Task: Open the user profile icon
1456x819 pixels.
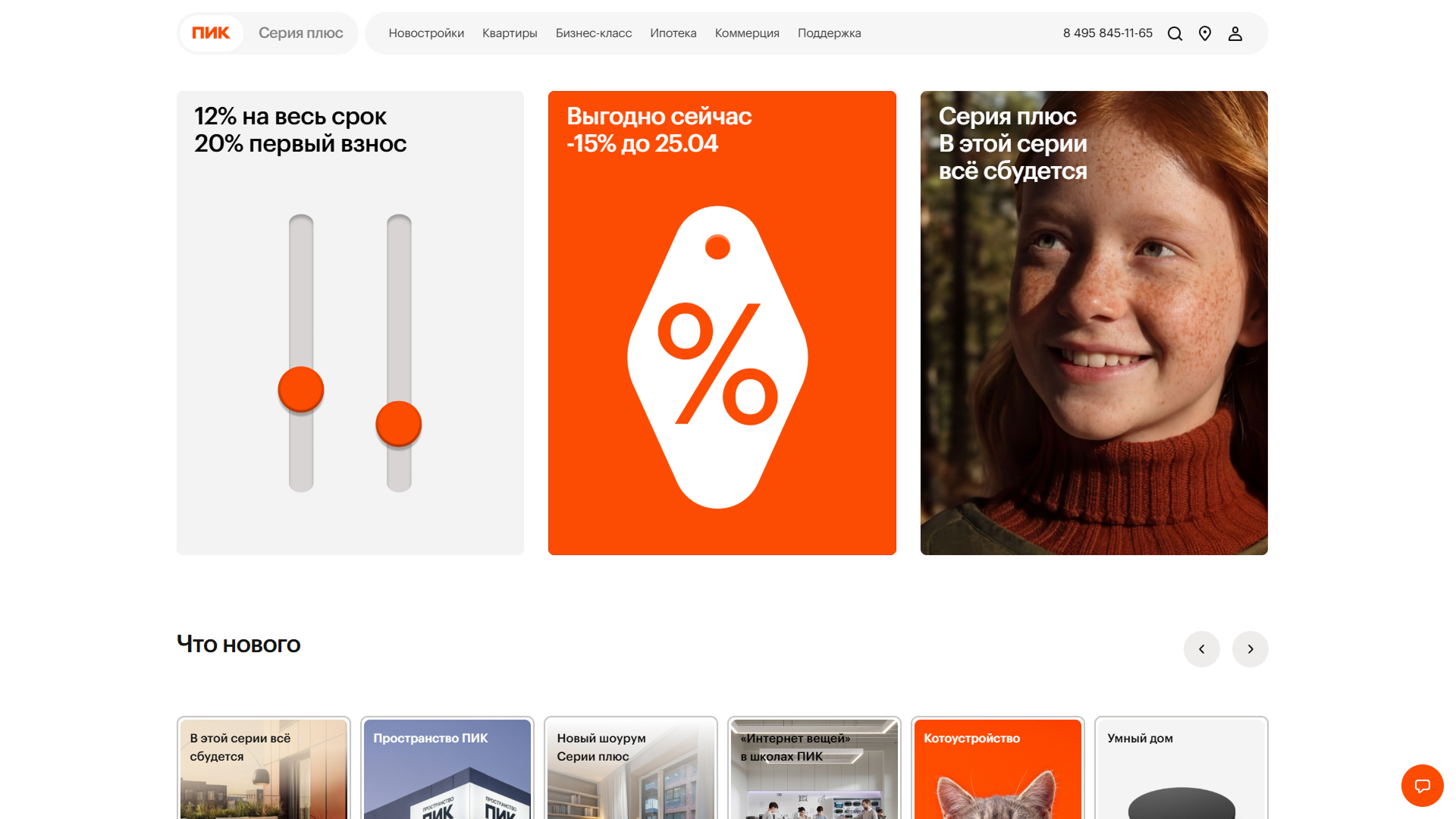Action: (1235, 33)
